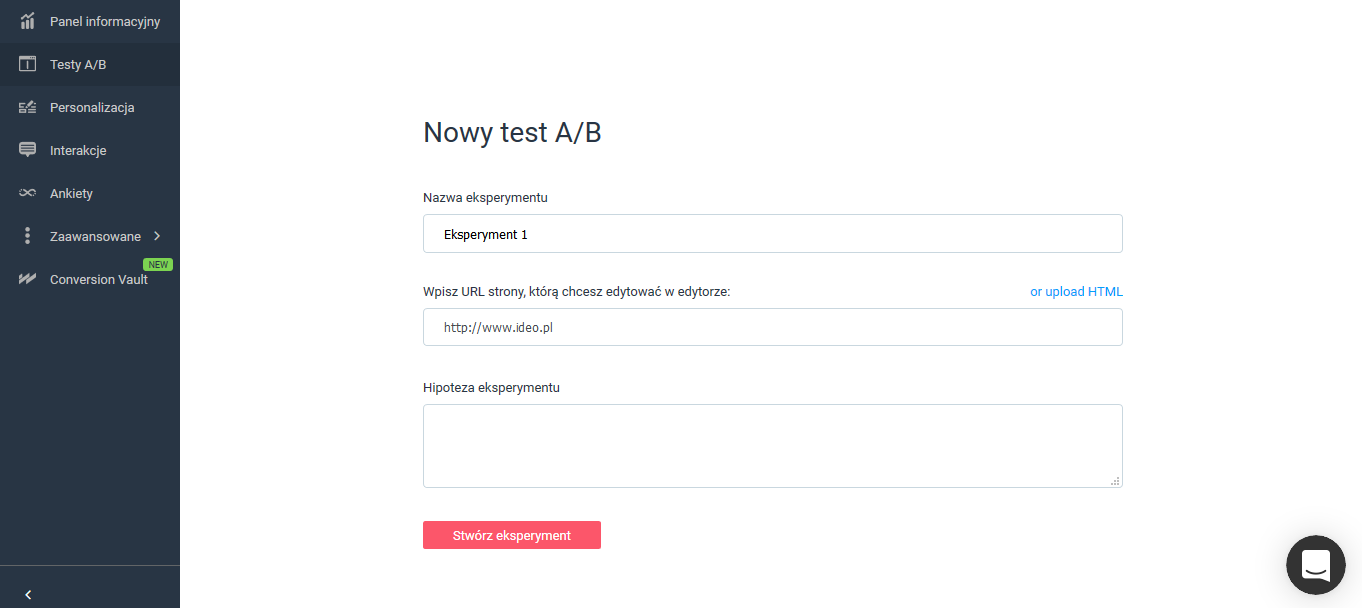
Task: Go to the Personalizacja section
Action: [92, 107]
